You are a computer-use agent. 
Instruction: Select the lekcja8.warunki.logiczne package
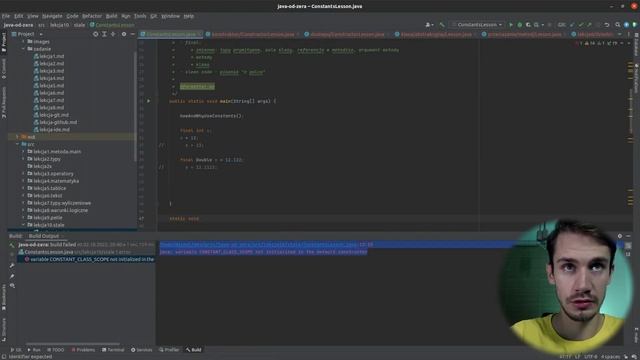57,210
